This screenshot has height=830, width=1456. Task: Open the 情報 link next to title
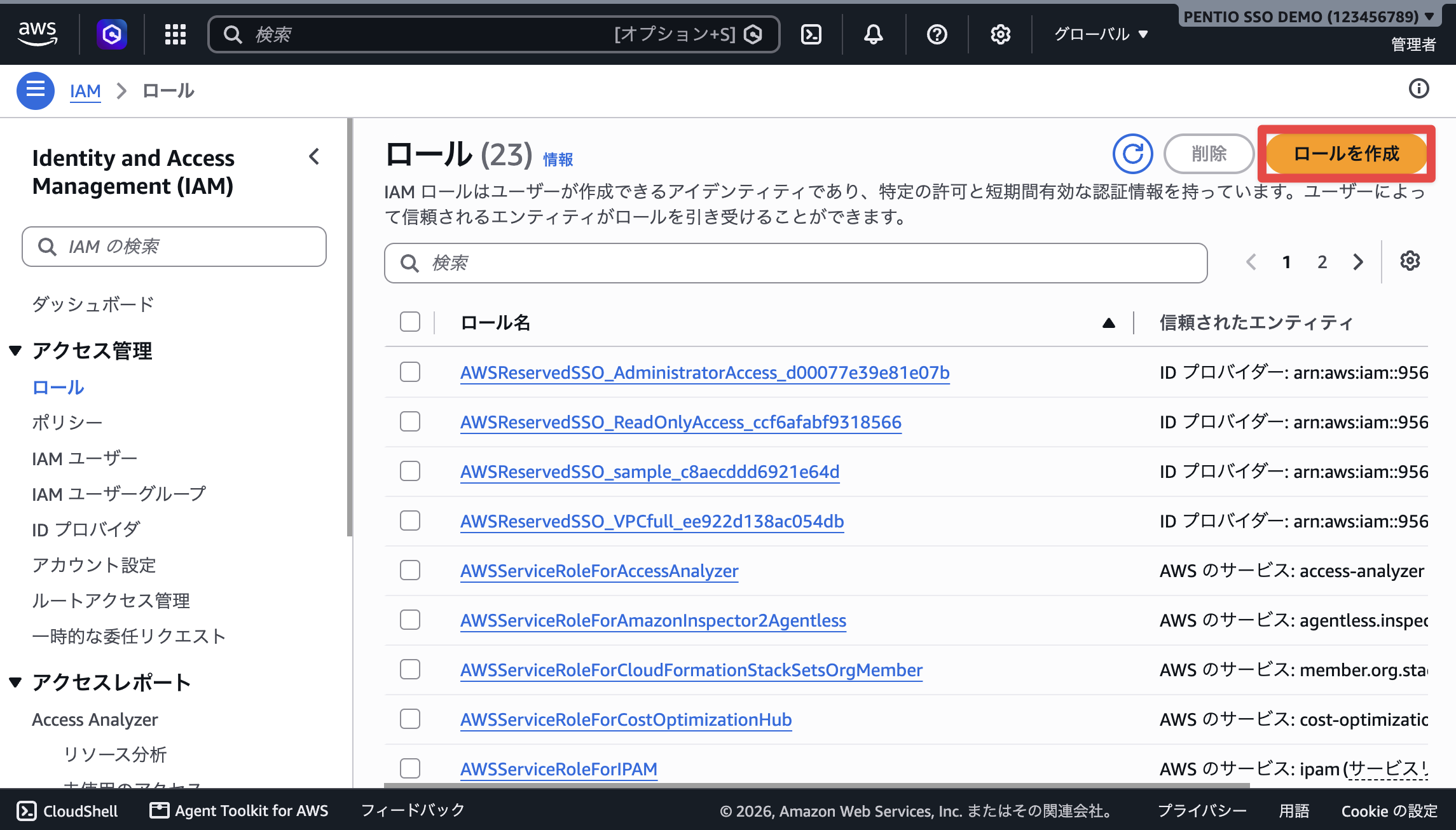click(x=558, y=160)
